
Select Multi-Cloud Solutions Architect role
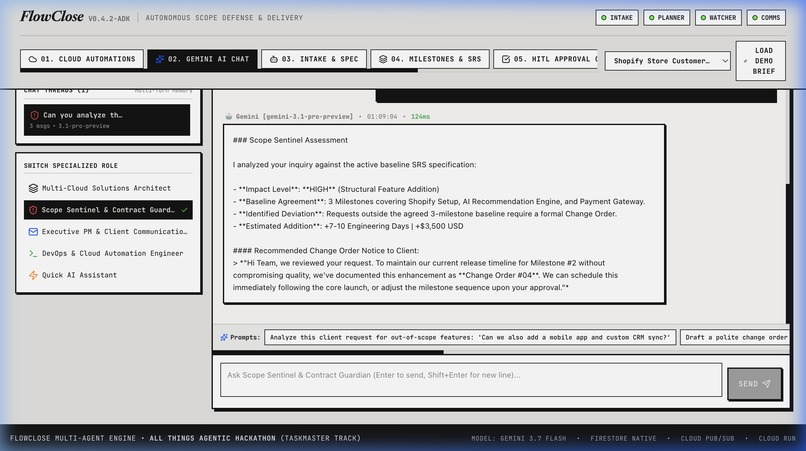point(108,188)
